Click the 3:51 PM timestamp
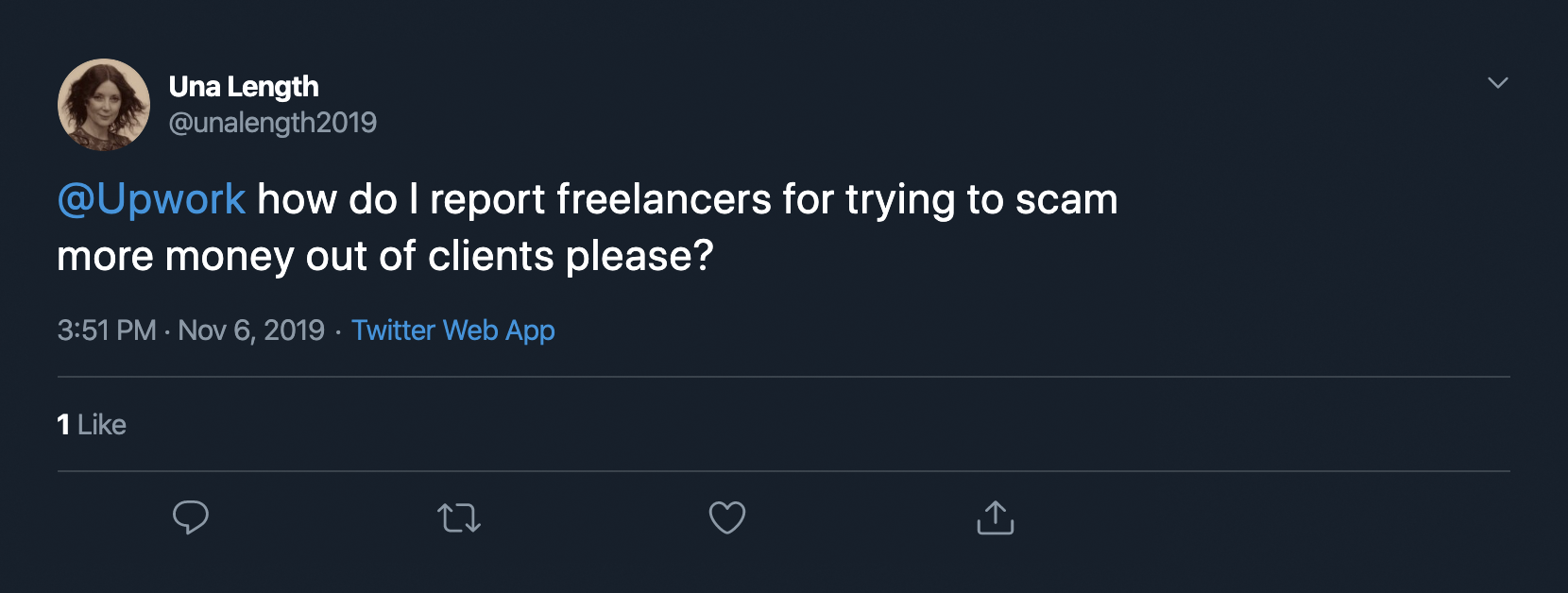Screen dimensions: 1568x593 point(106,330)
